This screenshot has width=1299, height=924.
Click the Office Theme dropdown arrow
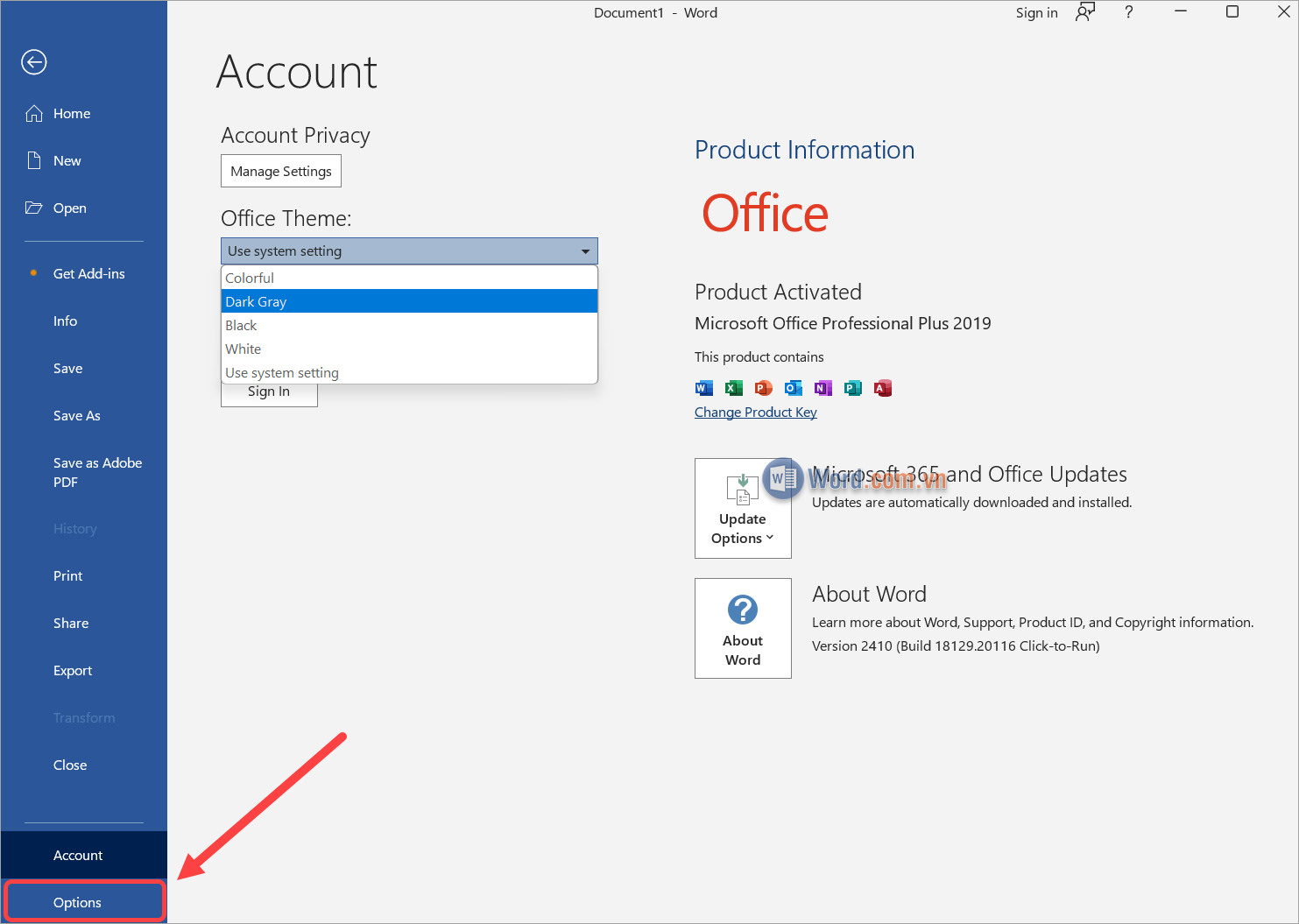point(586,251)
